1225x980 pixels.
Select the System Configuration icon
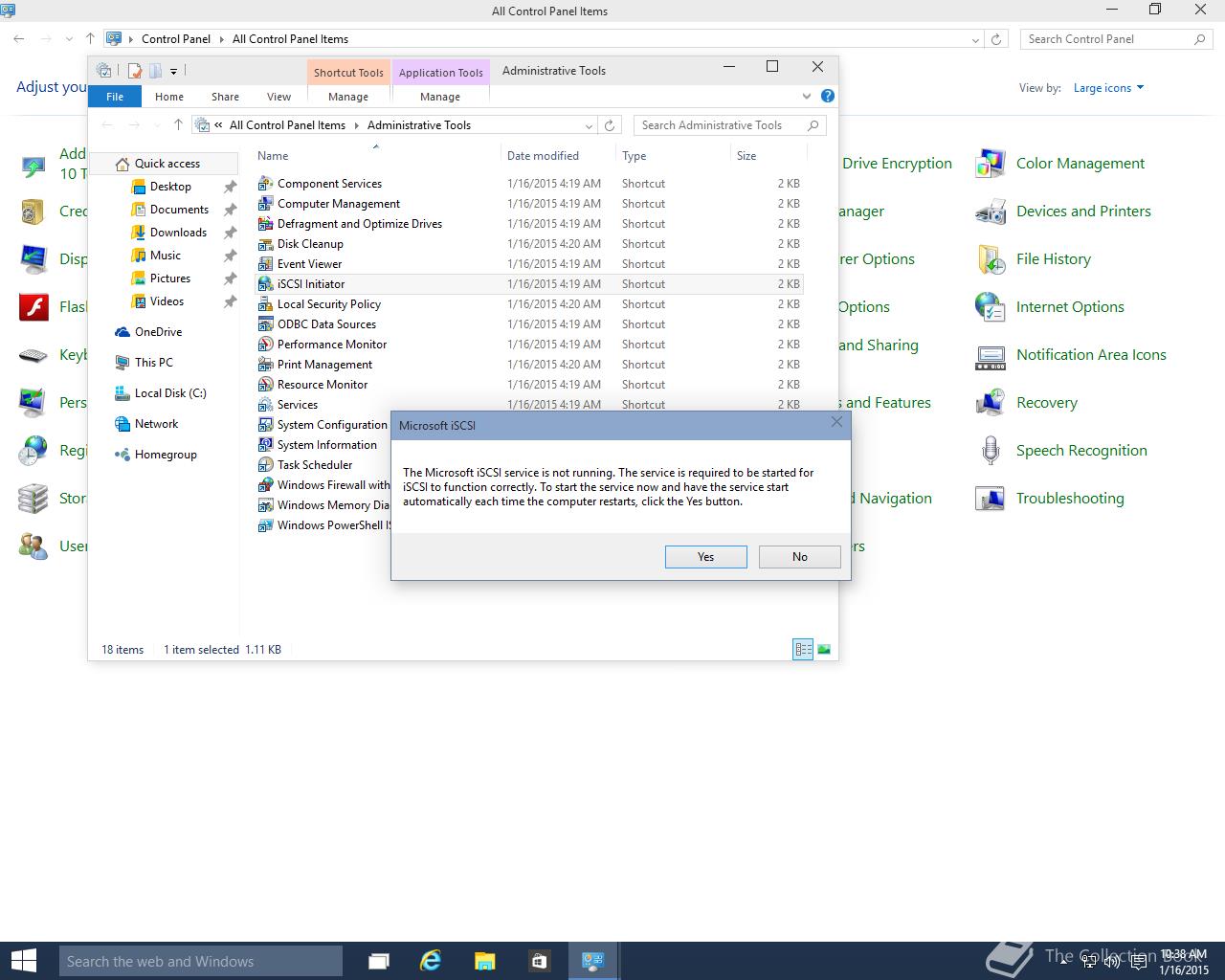click(x=266, y=425)
